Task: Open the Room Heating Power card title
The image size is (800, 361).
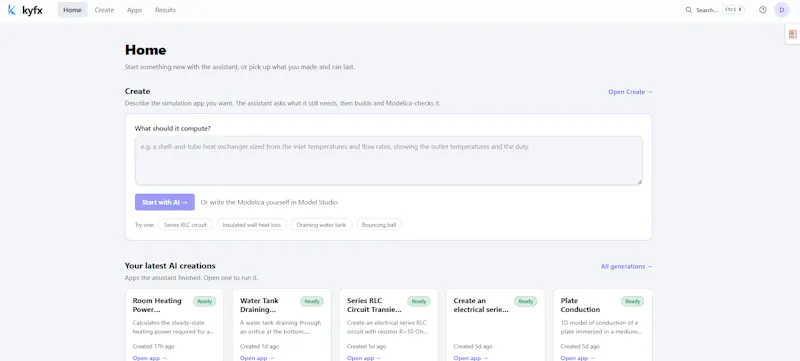Action: [157, 305]
